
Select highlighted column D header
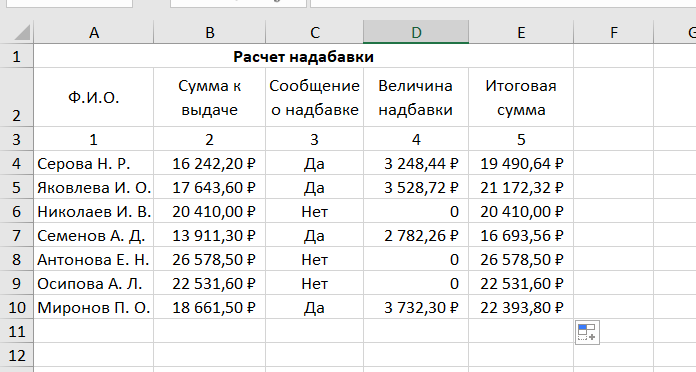pyautogui.click(x=416, y=32)
